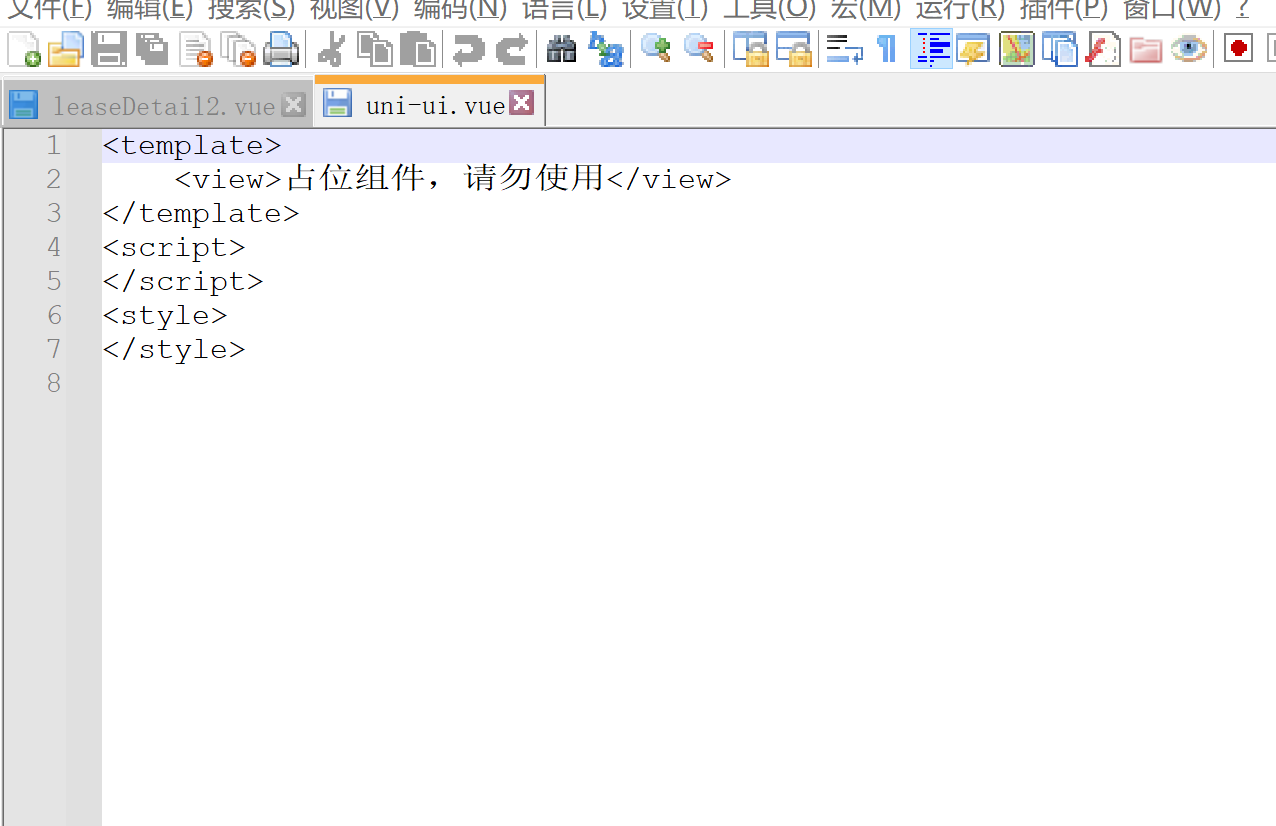1276x826 pixels.
Task: Click the opening <style> tag
Action: click(x=165, y=316)
